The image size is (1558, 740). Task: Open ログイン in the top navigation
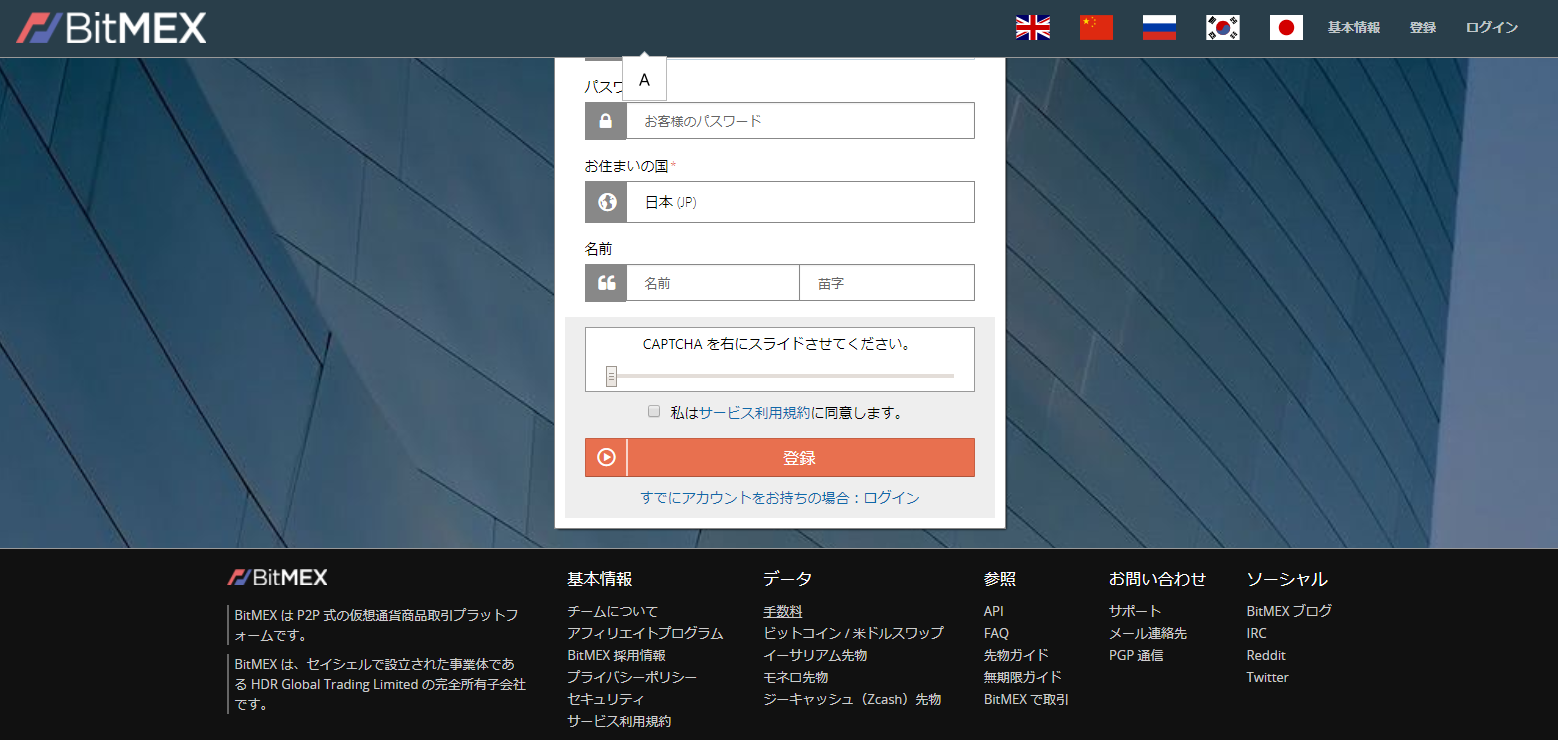pos(1492,28)
